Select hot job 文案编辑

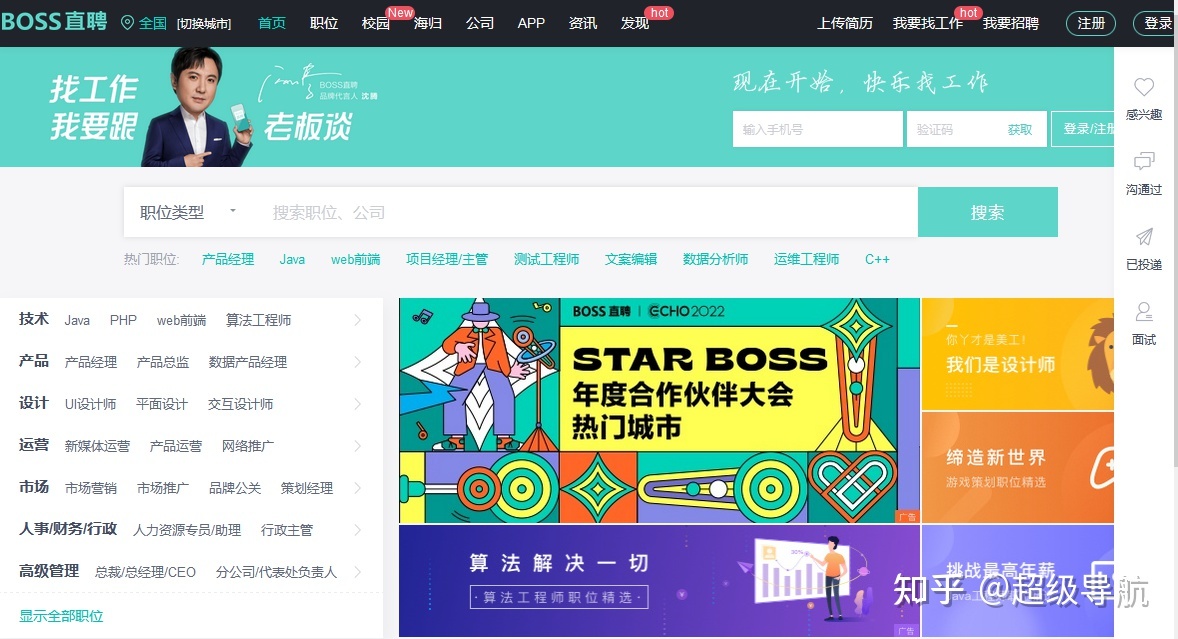[631, 259]
